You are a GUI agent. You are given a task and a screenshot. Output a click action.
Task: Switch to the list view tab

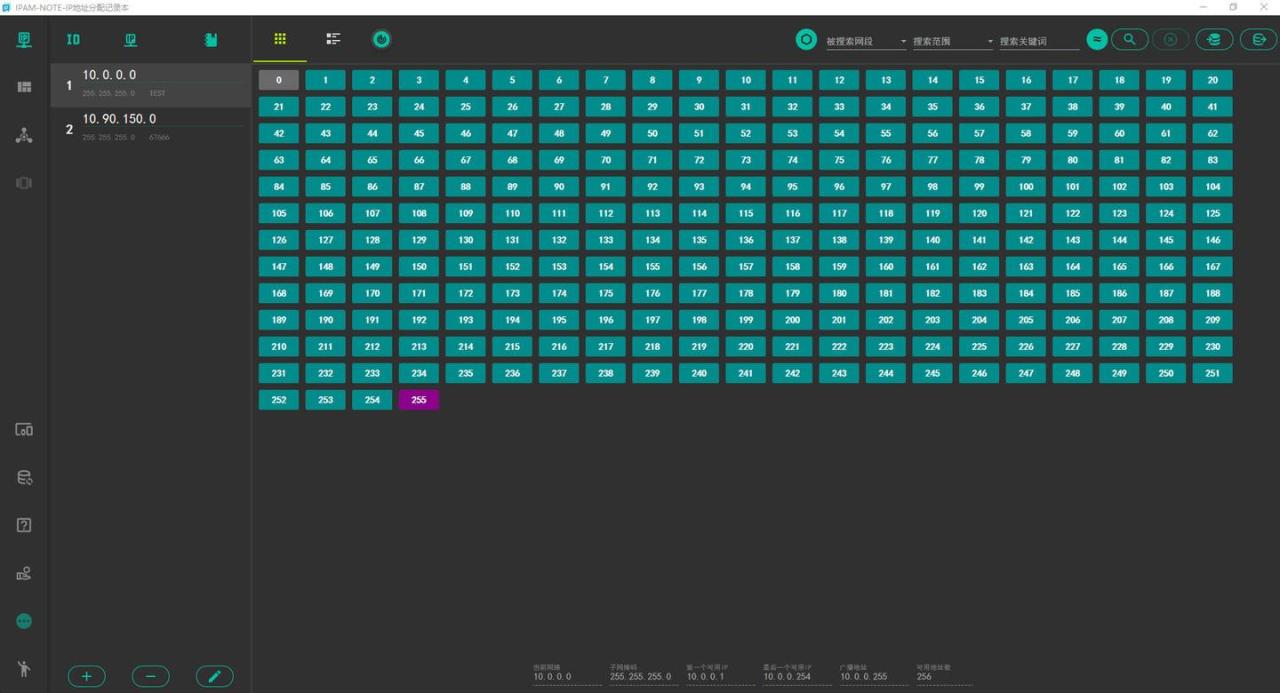pos(333,39)
